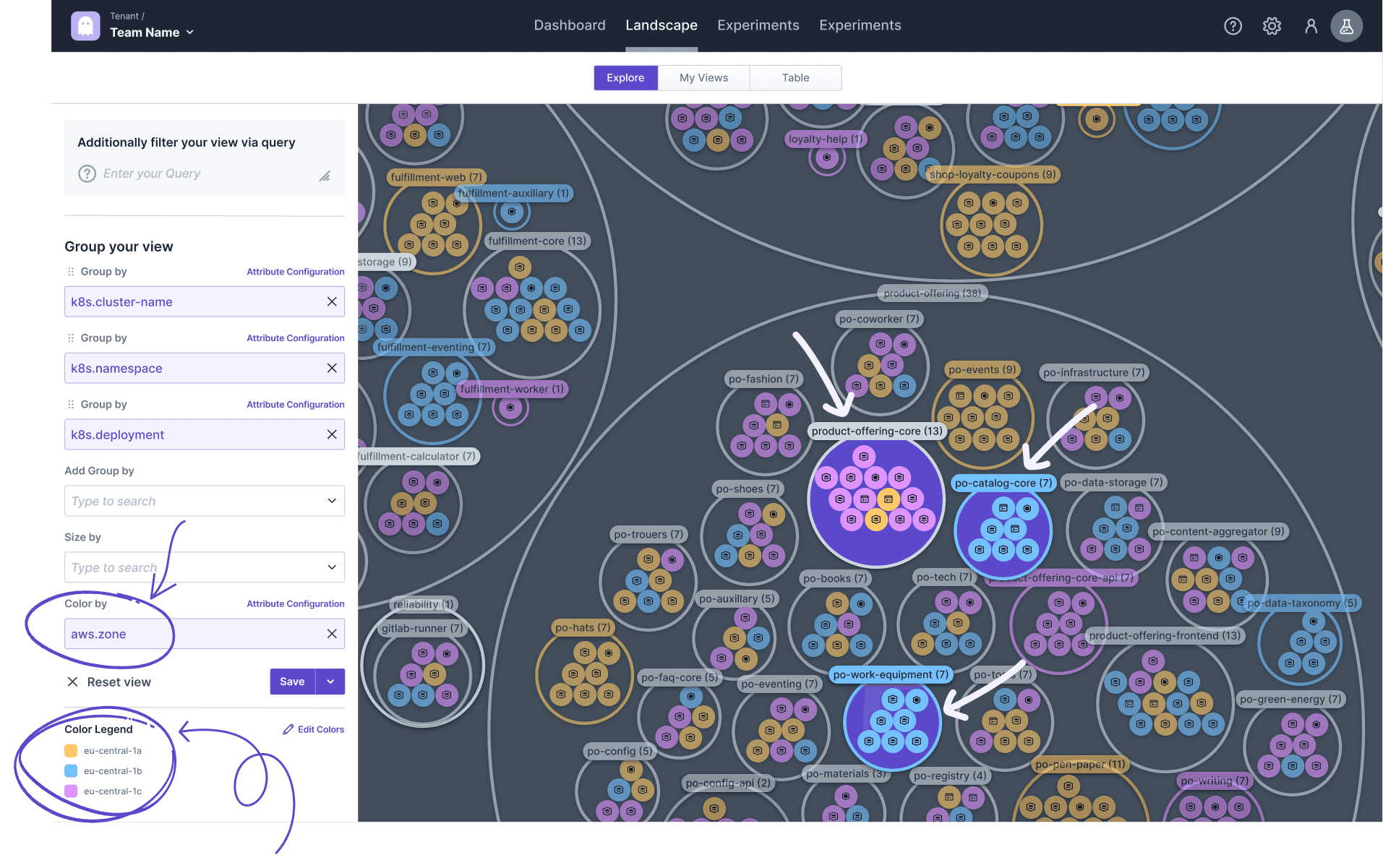This screenshot has height=868, width=1383.
Task: Switch to the Landscape tab
Action: click(x=661, y=25)
